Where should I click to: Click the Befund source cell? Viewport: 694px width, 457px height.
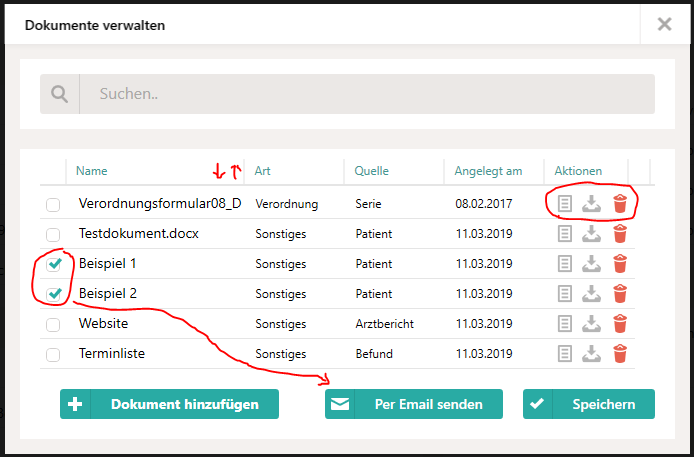(x=374, y=354)
